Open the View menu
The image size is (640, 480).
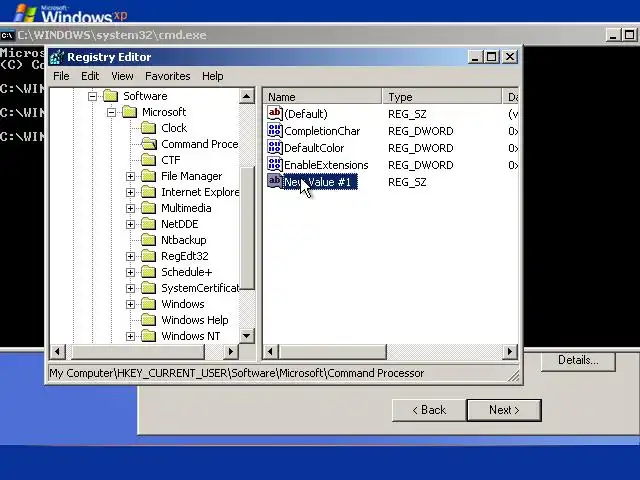122,76
